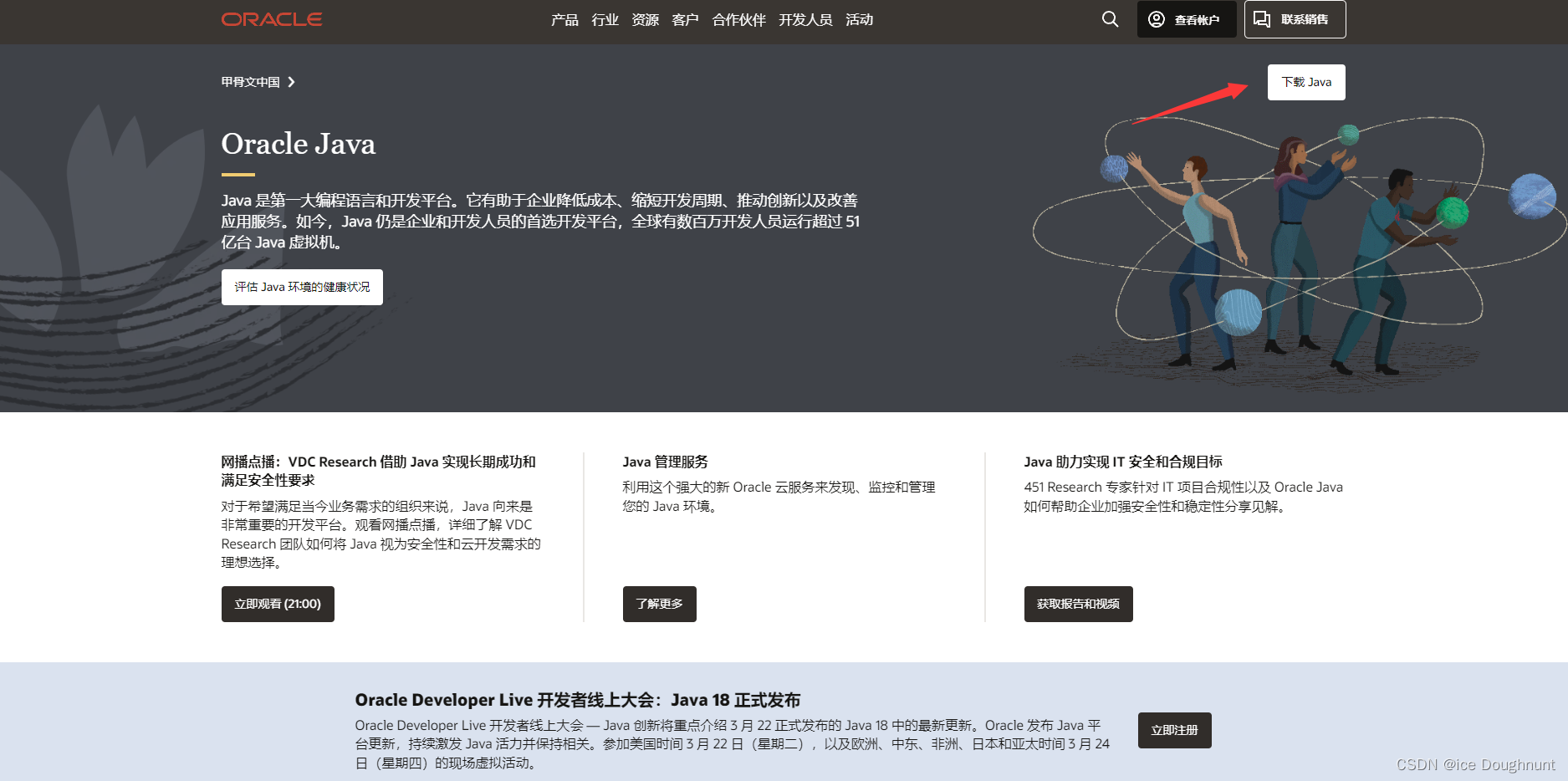The height and width of the screenshot is (781, 1568).
Task: Open the 行业 menu
Action: 605,19
